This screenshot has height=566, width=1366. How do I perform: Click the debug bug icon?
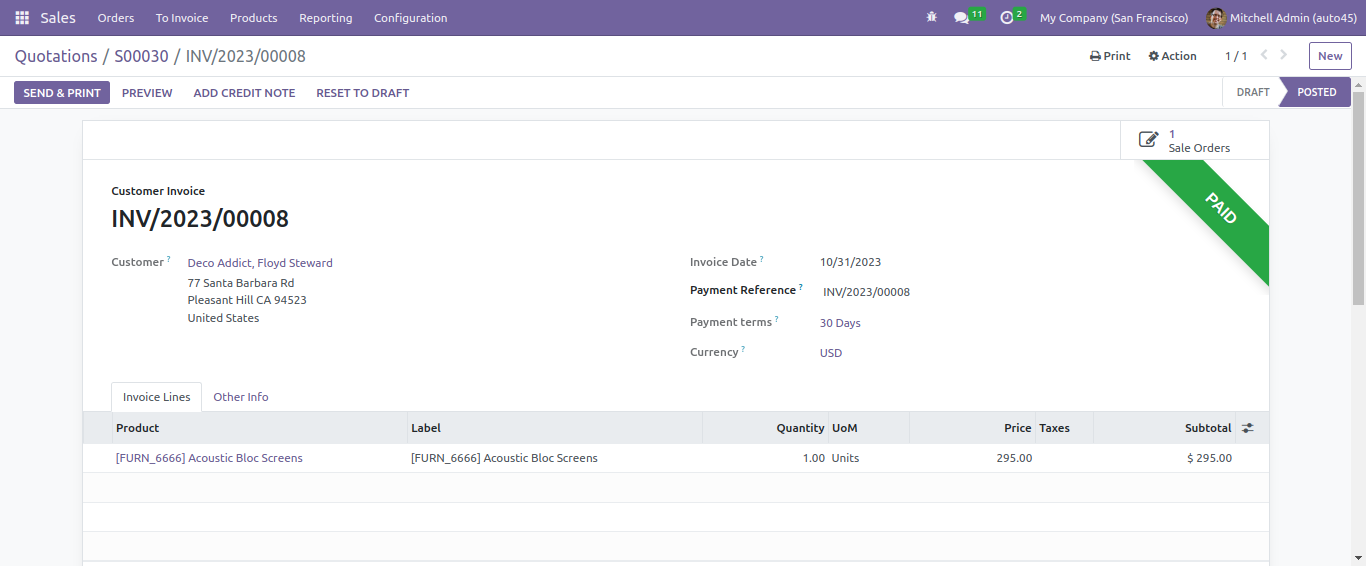(x=932, y=18)
